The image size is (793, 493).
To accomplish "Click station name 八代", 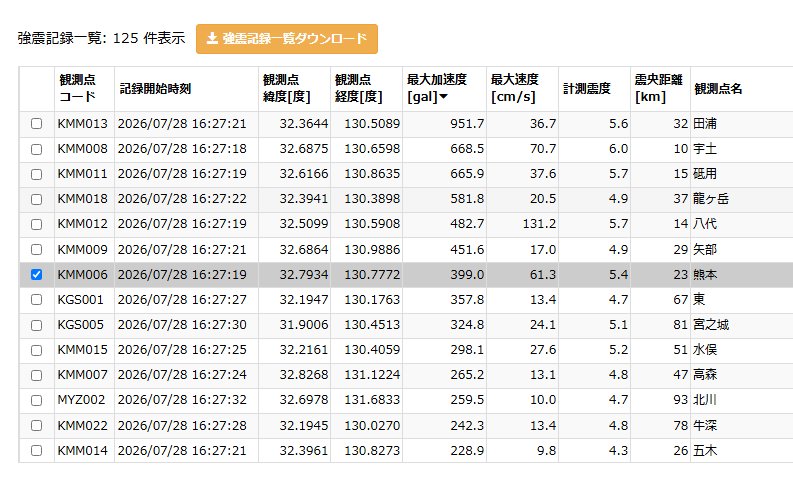I will coord(704,224).
